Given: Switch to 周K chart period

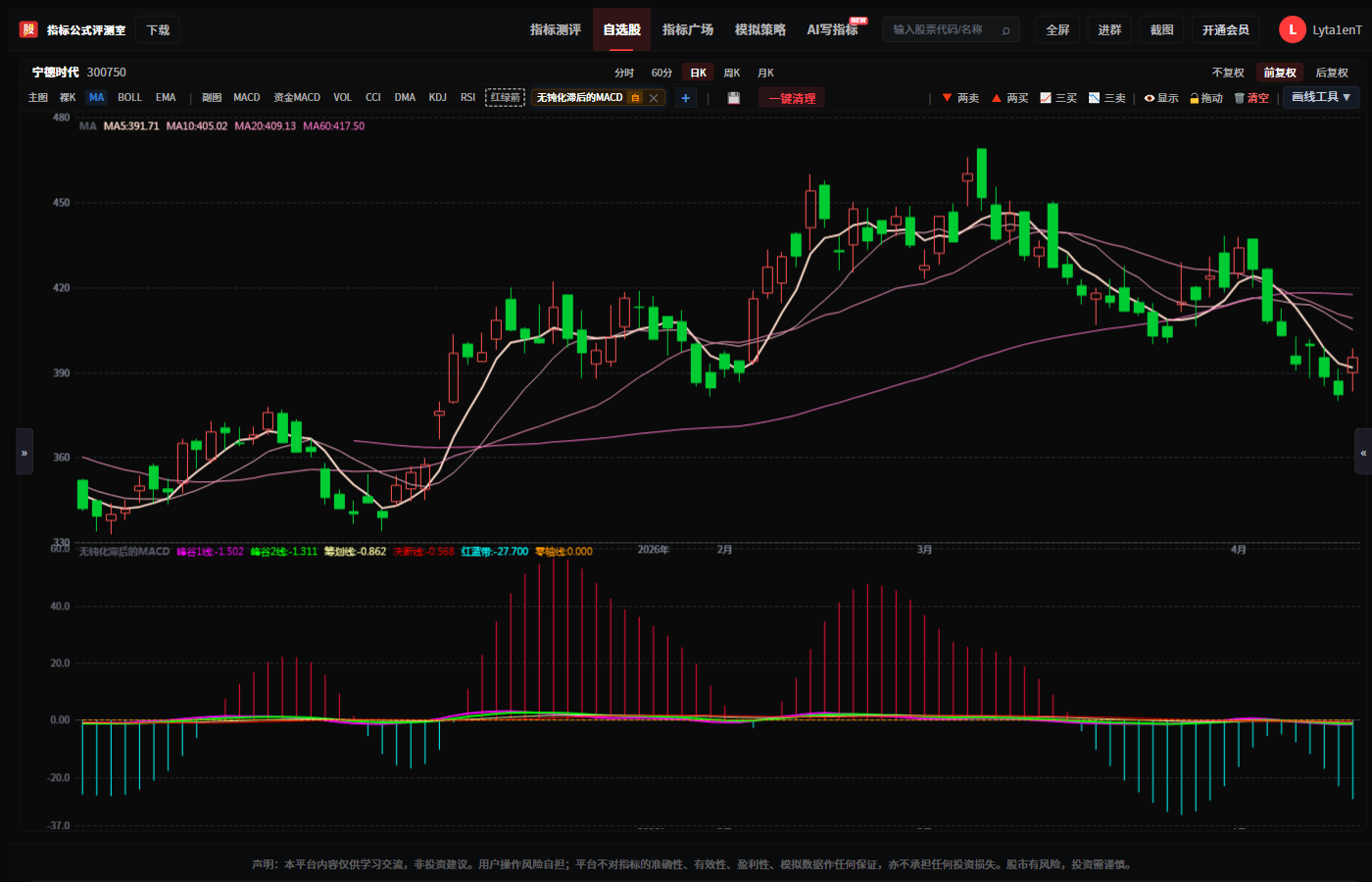Looking at the screenshot, I should point(732,73).
